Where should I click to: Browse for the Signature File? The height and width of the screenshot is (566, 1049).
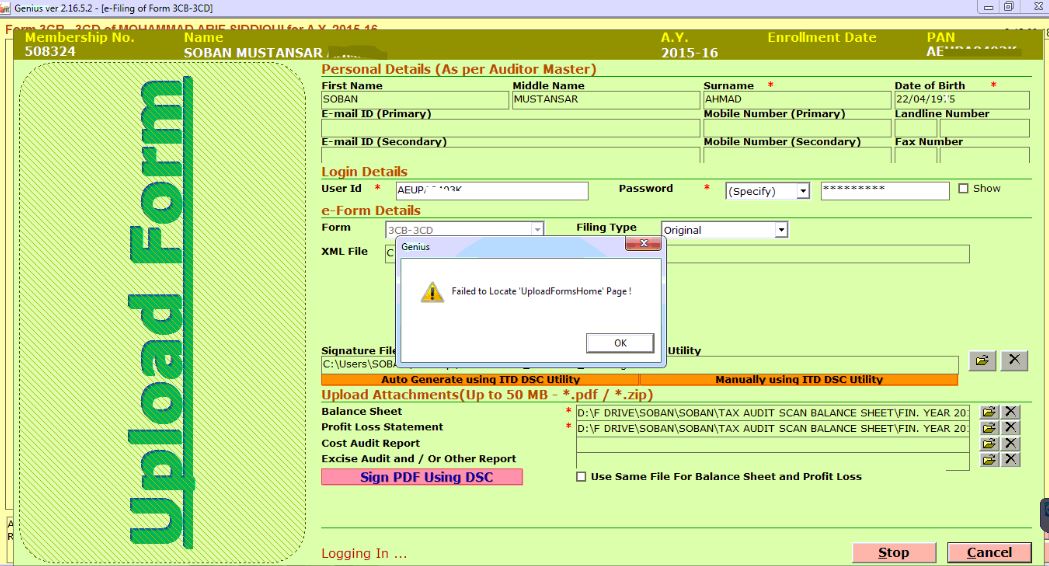[x=983, y=361]
